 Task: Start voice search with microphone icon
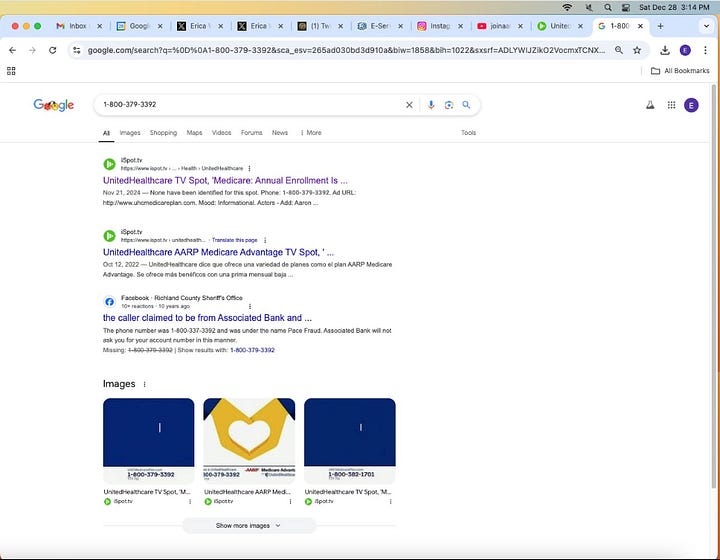[x=431, y=105]
